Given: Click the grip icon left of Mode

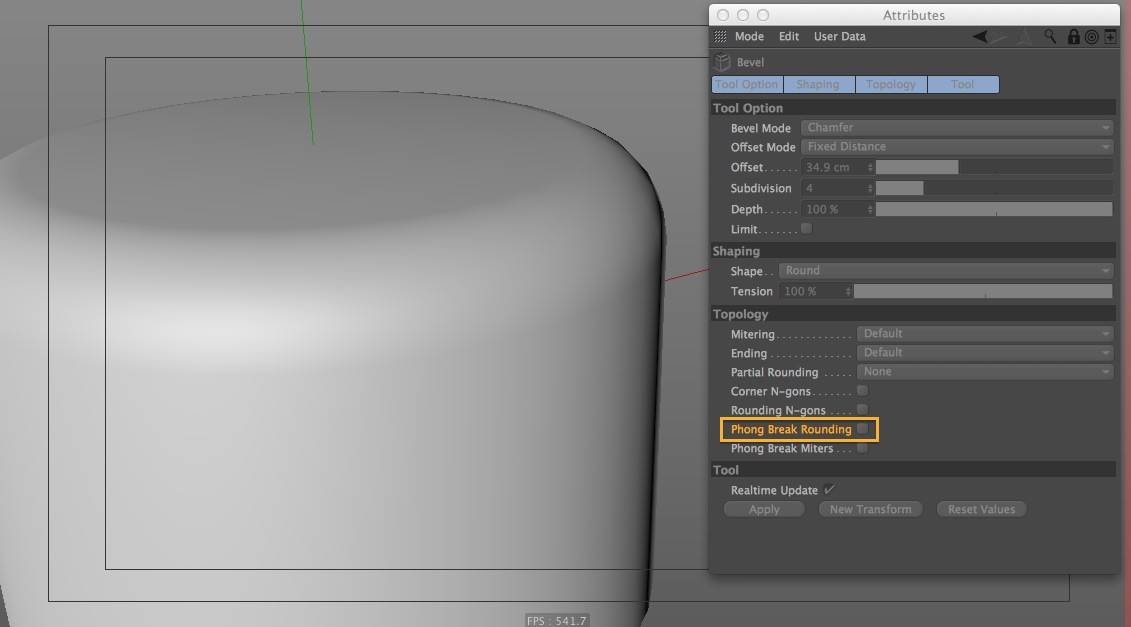Looking at the screenshot, I should click(720, 37).
